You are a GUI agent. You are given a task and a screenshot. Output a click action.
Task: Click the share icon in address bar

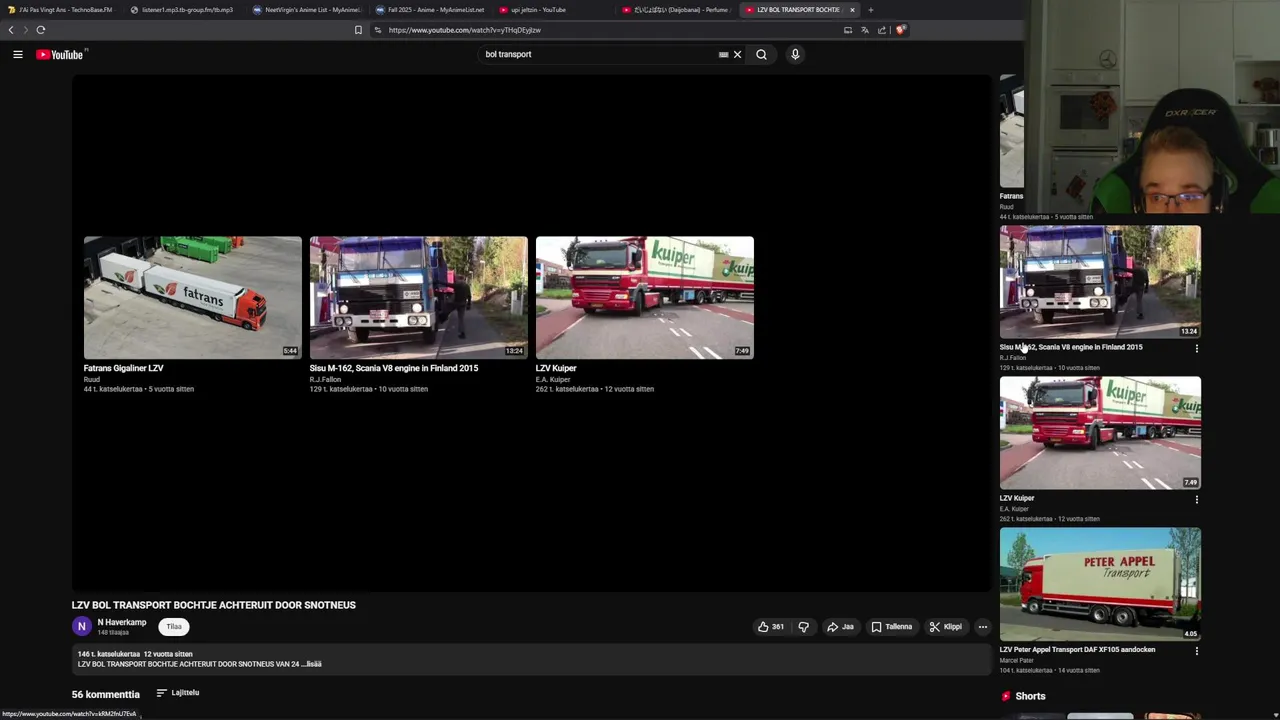click(882, 30)
